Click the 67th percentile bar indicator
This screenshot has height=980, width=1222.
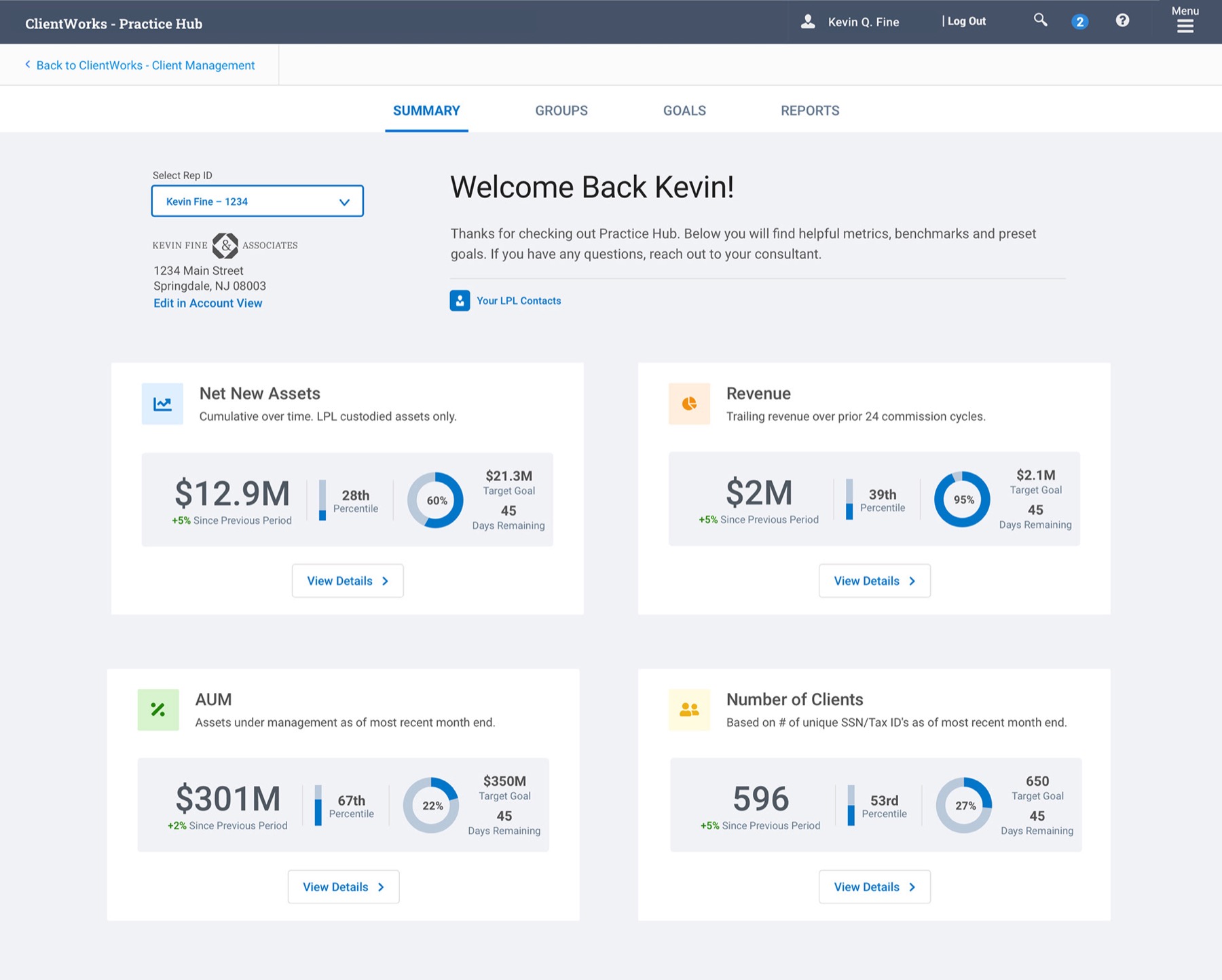click(318, 806)
